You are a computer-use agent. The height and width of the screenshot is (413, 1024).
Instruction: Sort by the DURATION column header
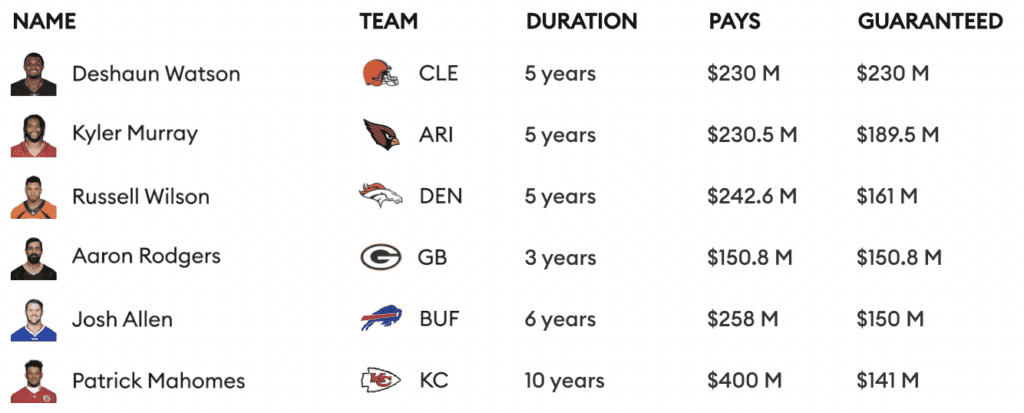pos(582,22)
